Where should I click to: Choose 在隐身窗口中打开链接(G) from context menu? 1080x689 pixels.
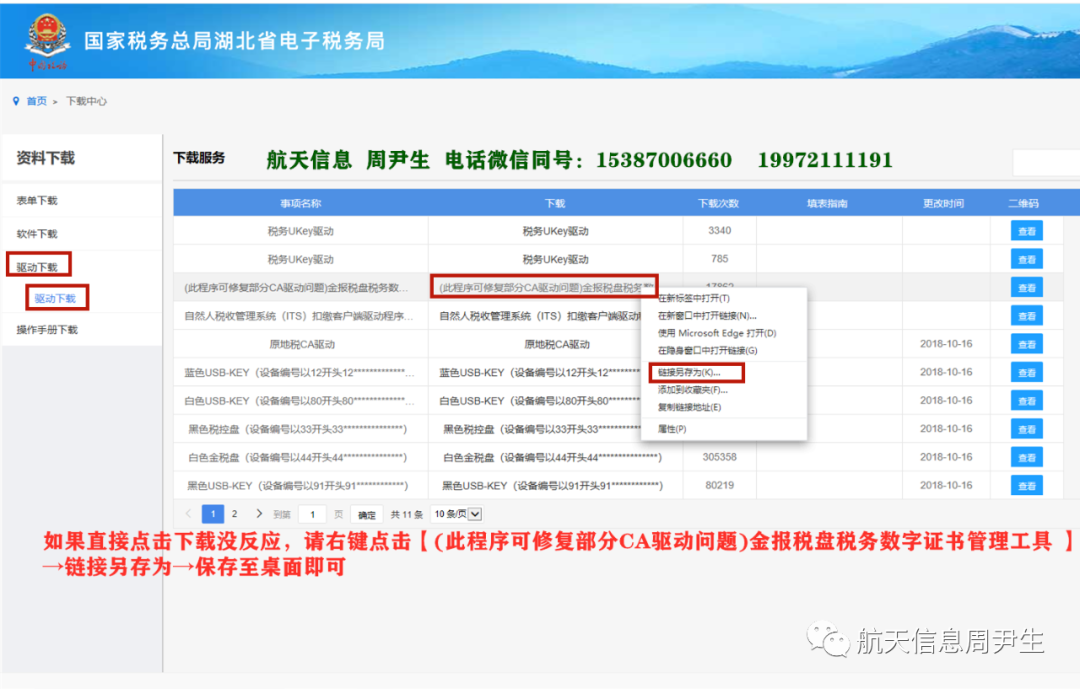[707, 351]
